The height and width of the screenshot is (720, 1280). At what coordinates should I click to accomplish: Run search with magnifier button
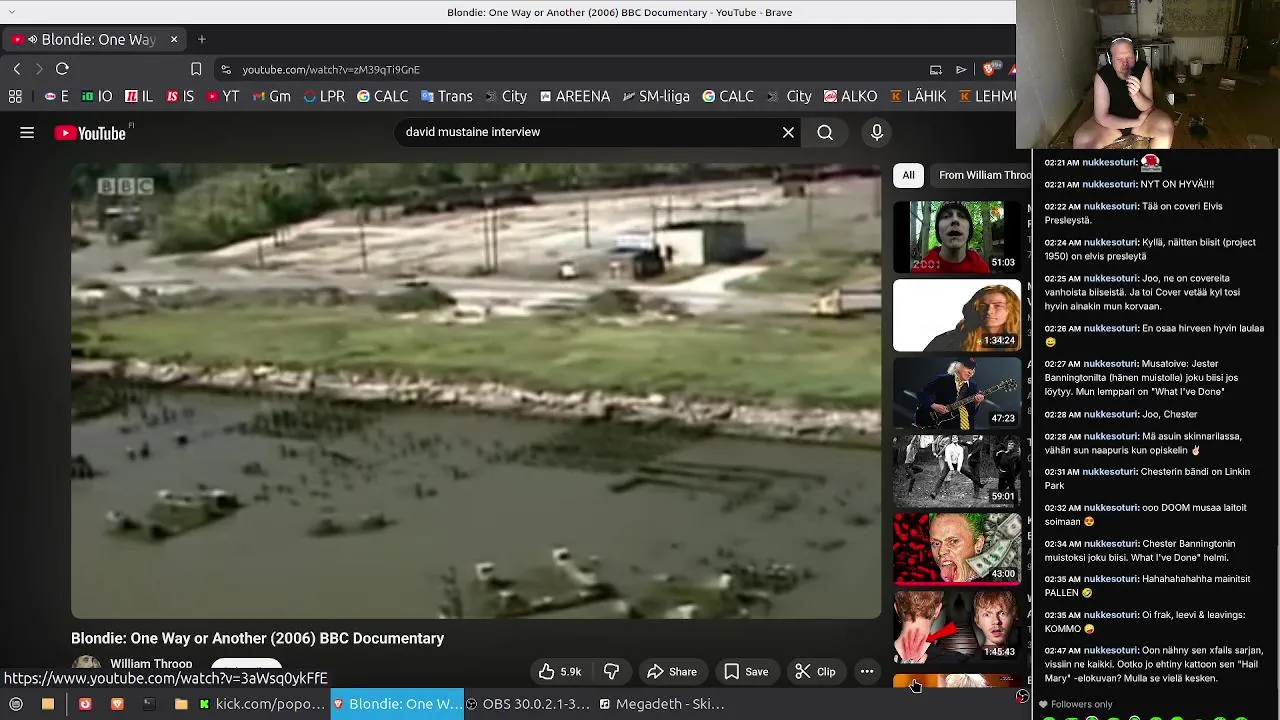tap(825, 132)
